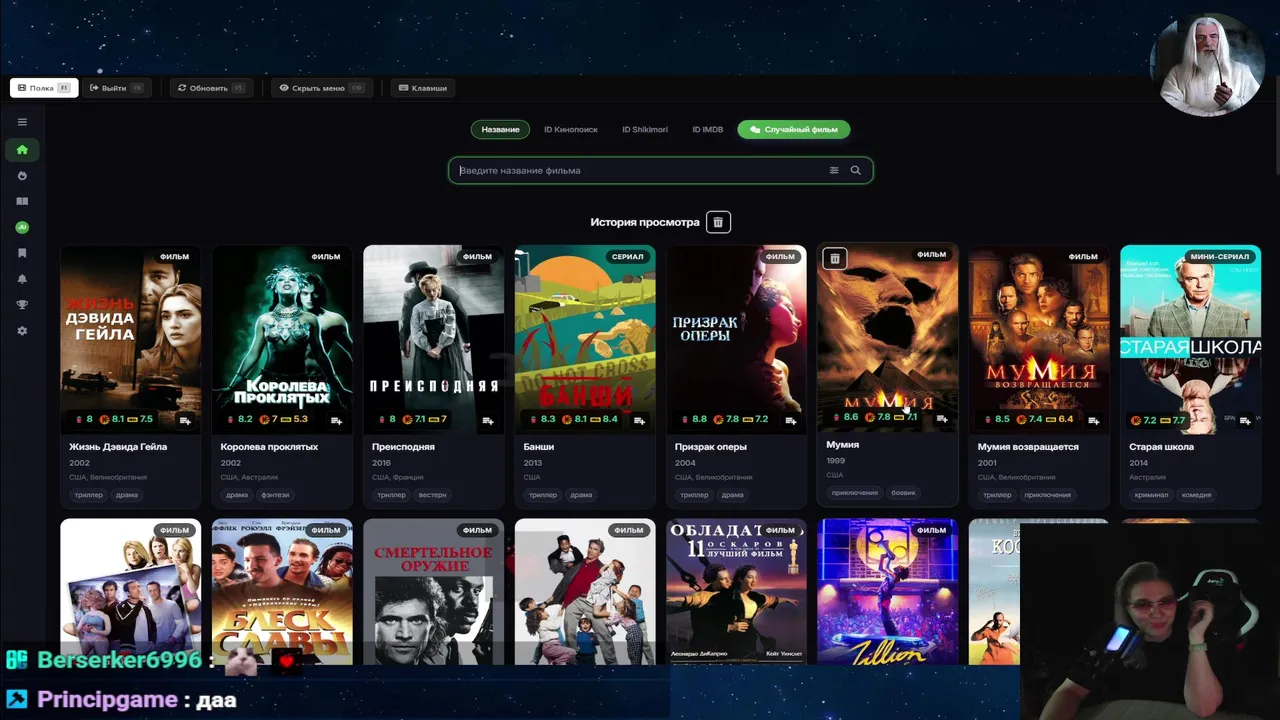Add Мумия to list icon
Image resolution: width=1280 pixels, height=720 pixels.
[x=942, y=418]
